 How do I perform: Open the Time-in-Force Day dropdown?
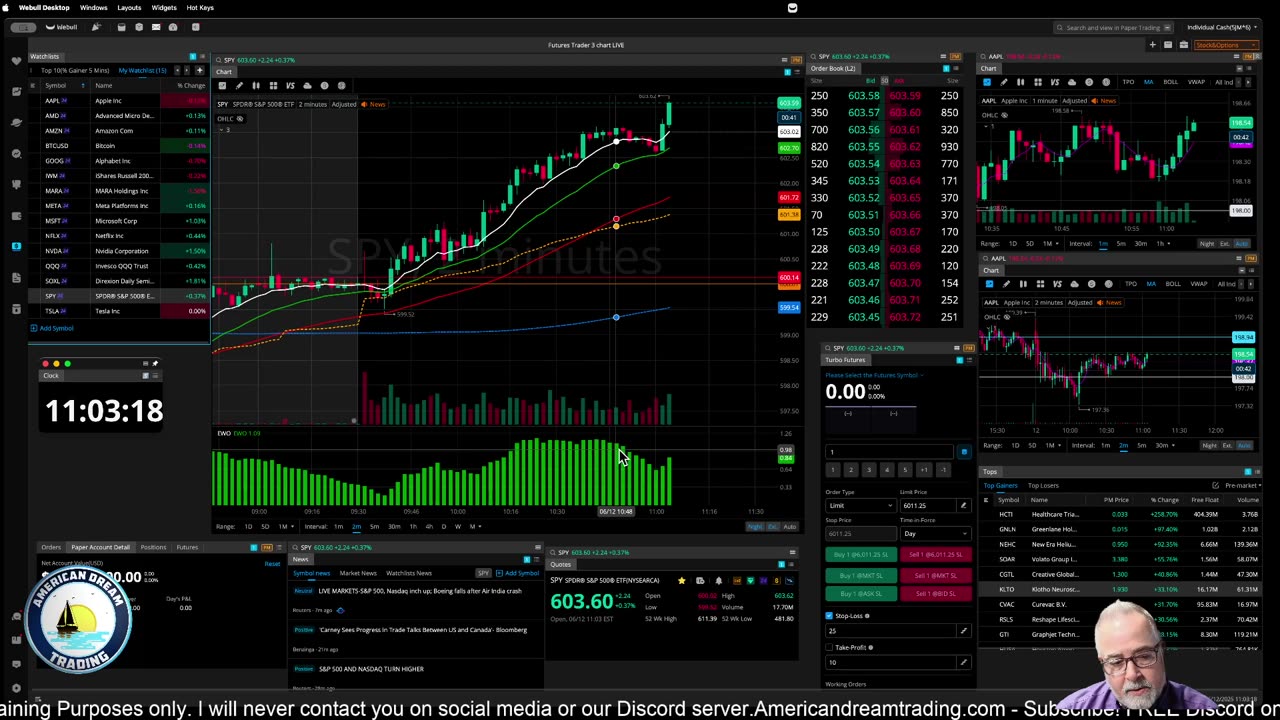click(934, 533)
